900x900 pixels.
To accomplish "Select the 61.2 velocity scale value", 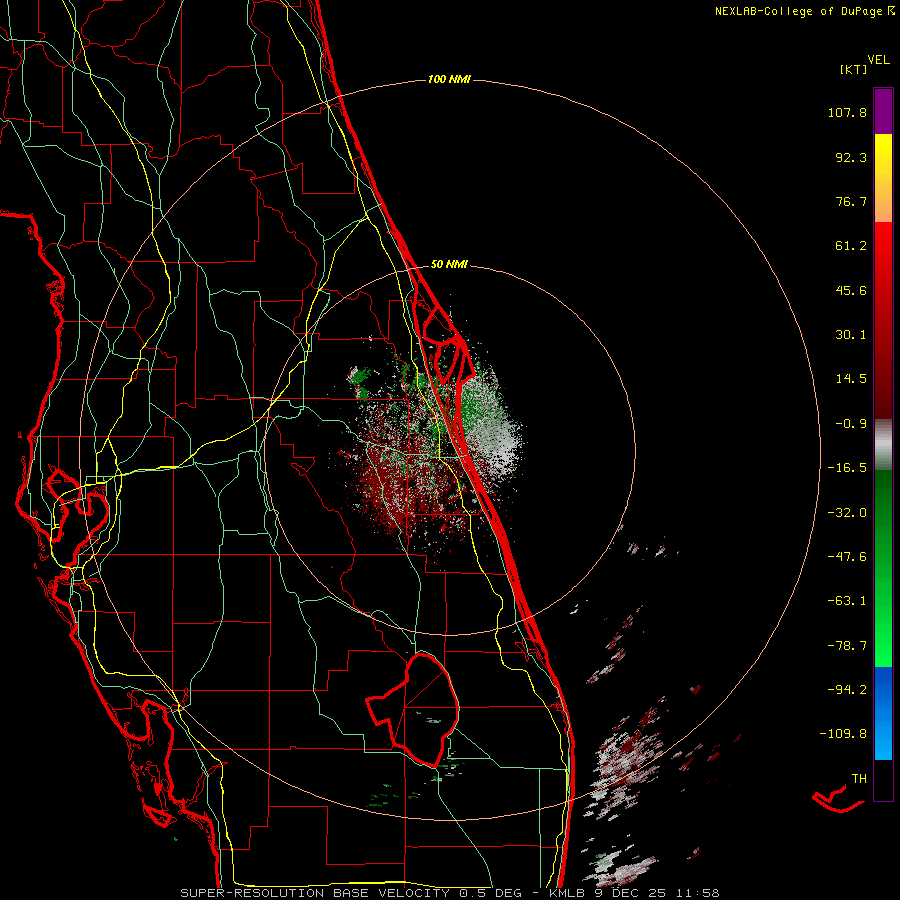I will point(851,246).
